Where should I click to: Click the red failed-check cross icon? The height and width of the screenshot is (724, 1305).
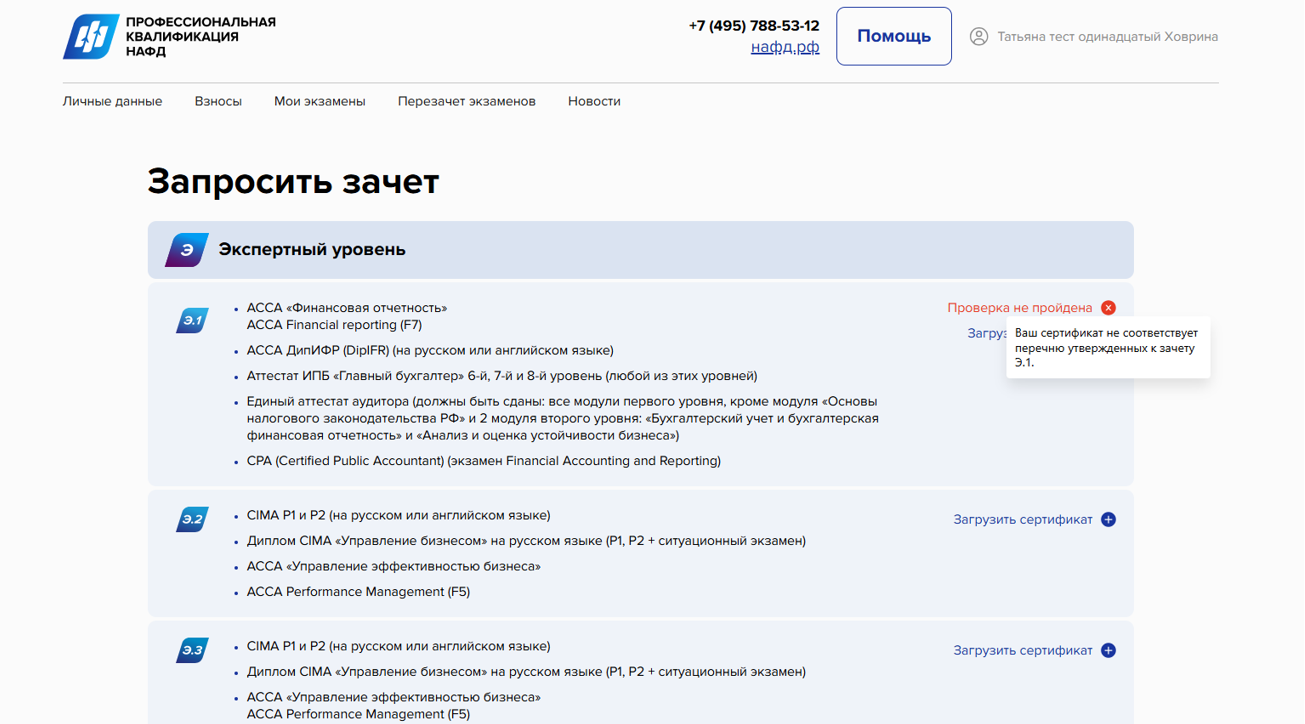point(1108,308)
